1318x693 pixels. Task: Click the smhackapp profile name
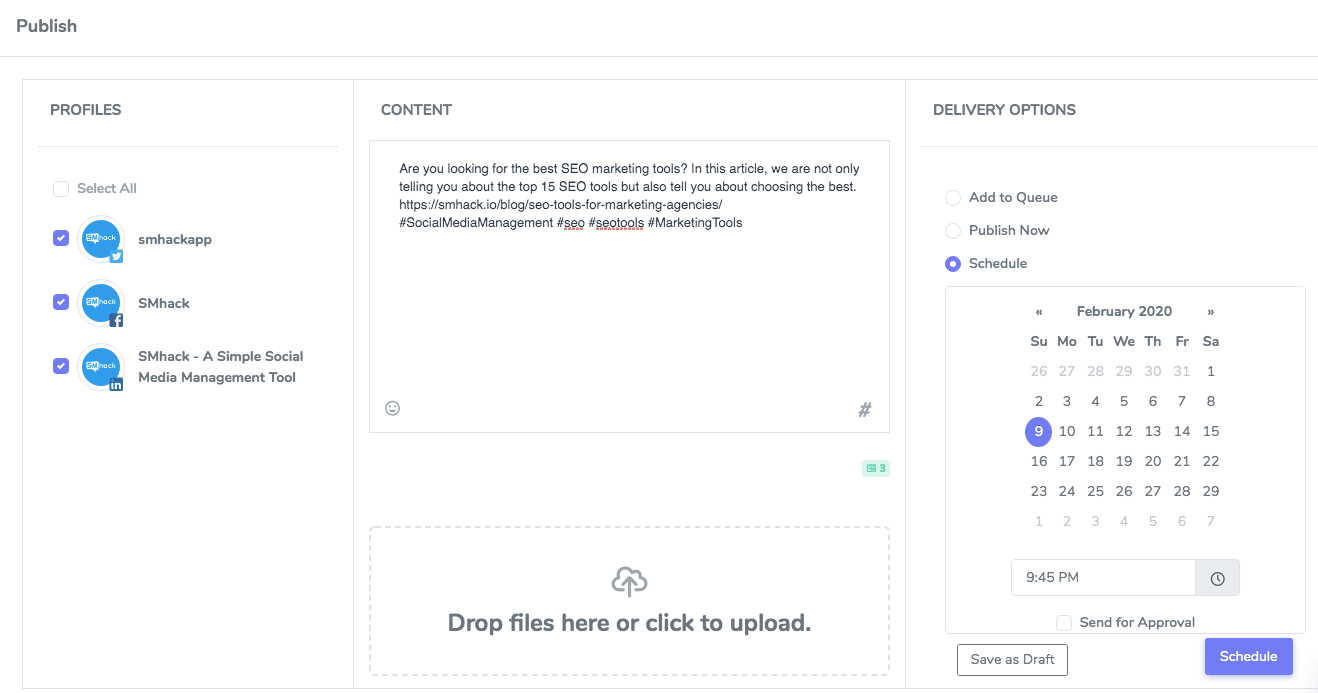175,240
